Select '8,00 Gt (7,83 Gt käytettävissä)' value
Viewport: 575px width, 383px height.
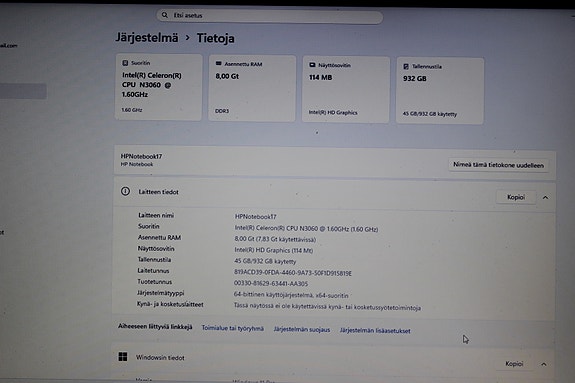[275, 239]
